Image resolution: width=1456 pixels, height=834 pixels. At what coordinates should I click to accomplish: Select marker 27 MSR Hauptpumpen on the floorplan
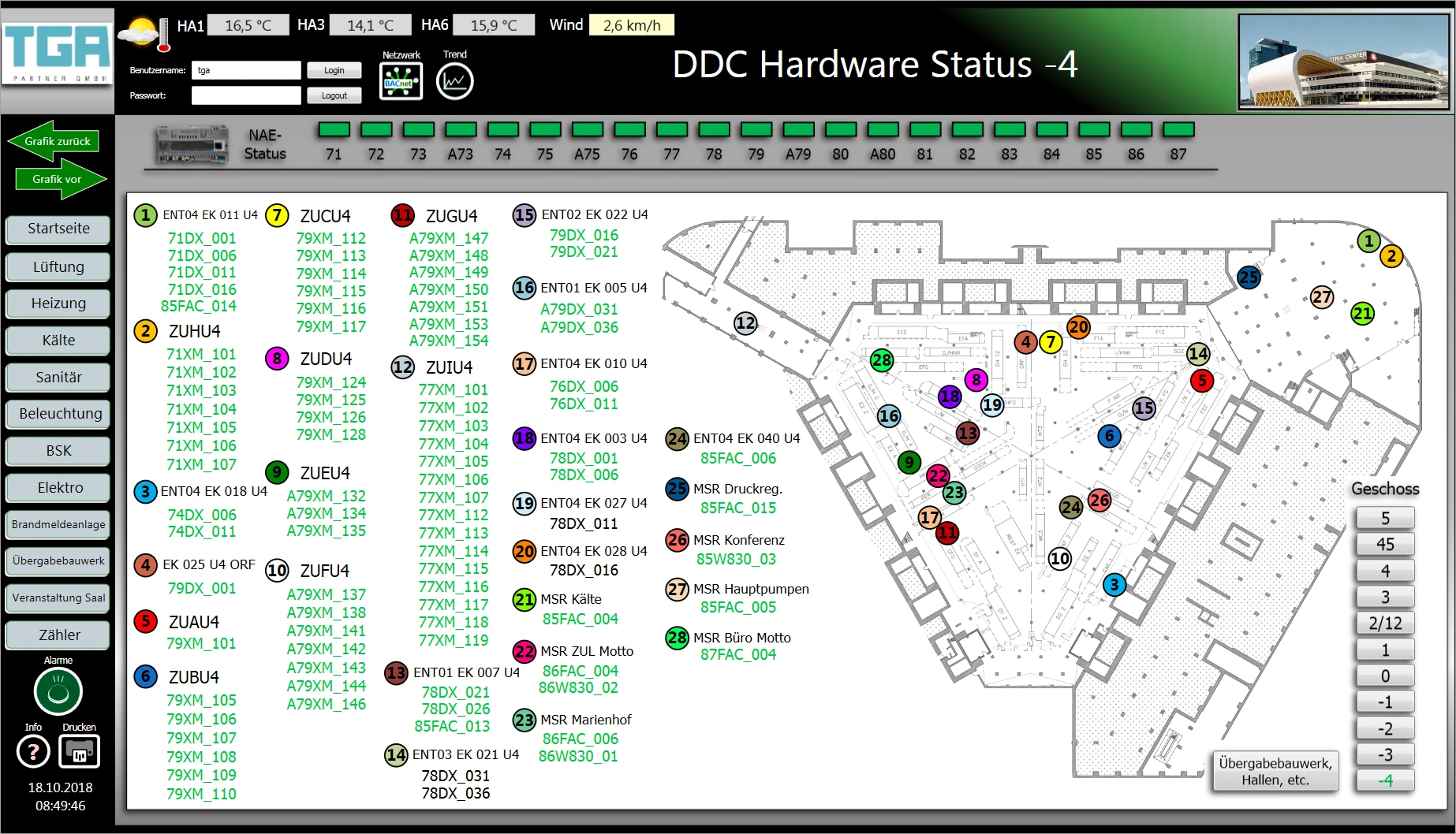point(1322,297)
